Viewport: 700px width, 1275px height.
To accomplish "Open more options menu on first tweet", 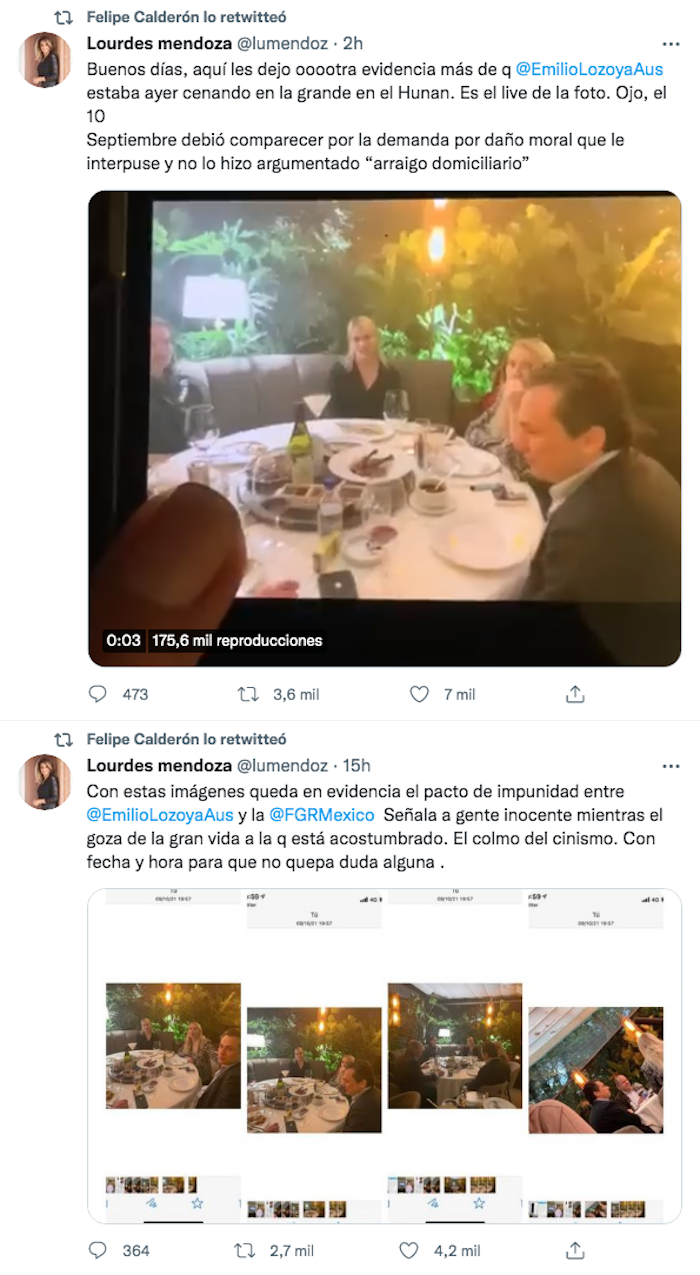I will coord(671,45).
